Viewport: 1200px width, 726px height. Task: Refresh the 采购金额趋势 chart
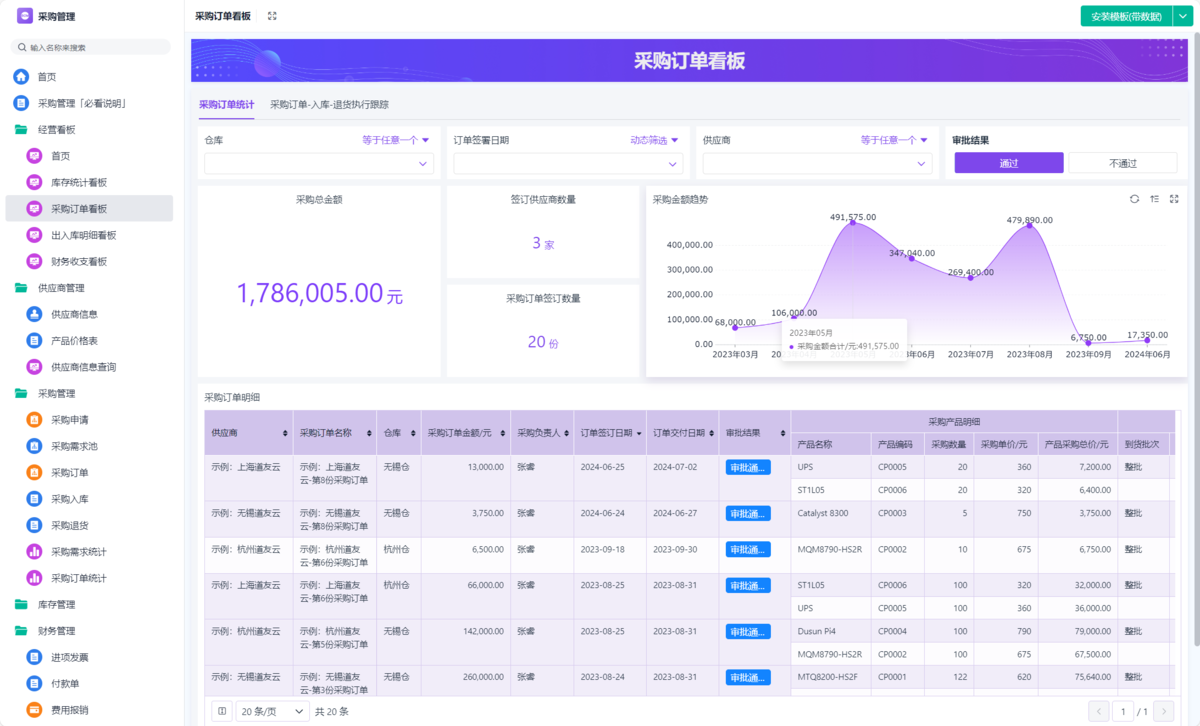pos(1134,199)
